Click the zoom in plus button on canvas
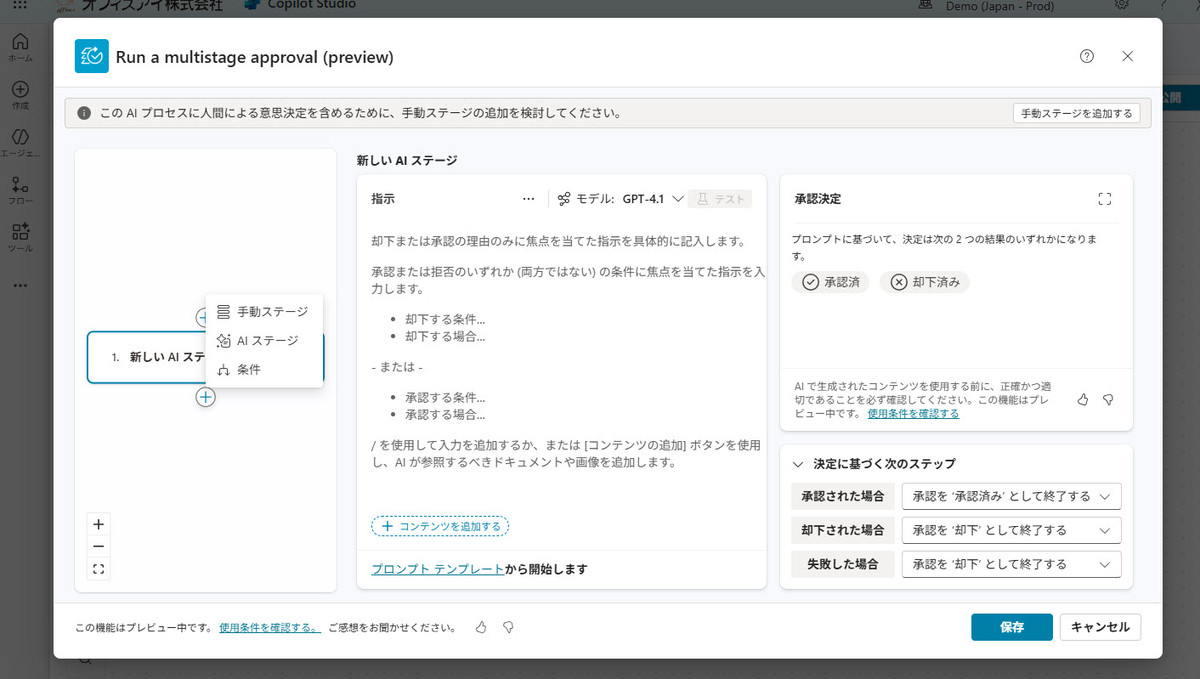Viewport: 1200px width, 679px height. [98, 524]
